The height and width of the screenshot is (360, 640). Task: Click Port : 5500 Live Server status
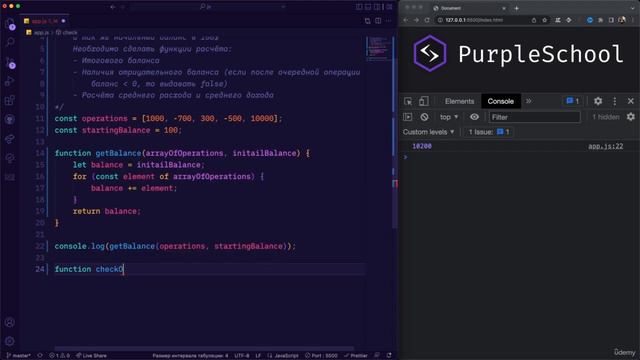tap(321, 356)
